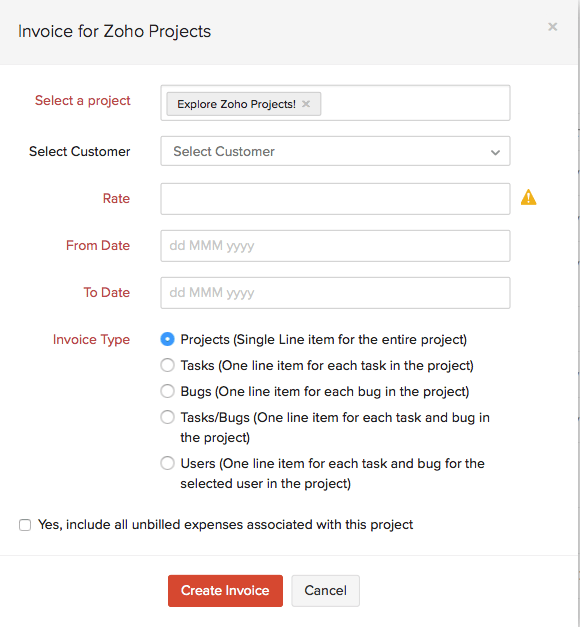Close the Invoice for Zoho Projects dialog
The width and height of the screenshot is (580, 627).
point(552,27)
